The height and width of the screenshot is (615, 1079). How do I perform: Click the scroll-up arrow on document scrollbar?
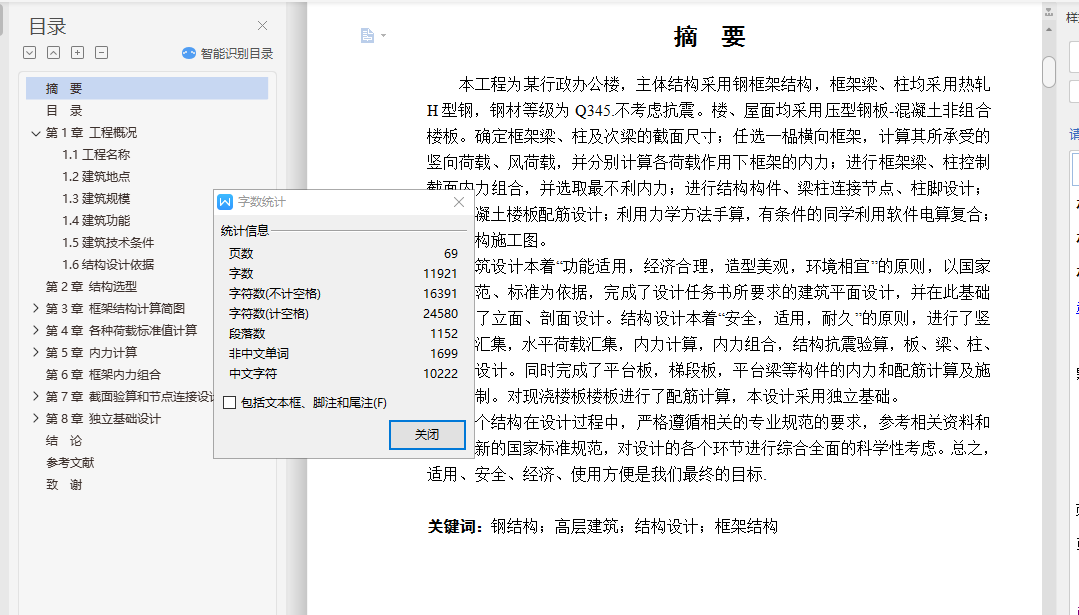(1049, 29)
